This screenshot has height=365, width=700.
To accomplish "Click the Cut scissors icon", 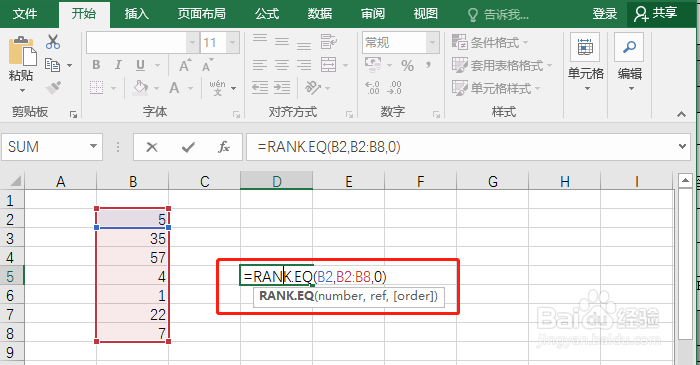I will pyautogui.click(x=53, y=42).
